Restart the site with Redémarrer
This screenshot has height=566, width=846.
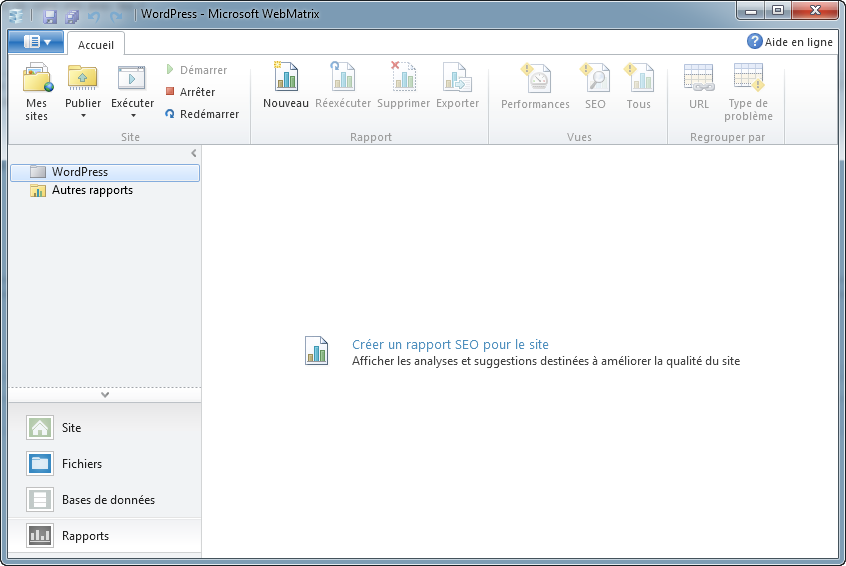point(202,114)
